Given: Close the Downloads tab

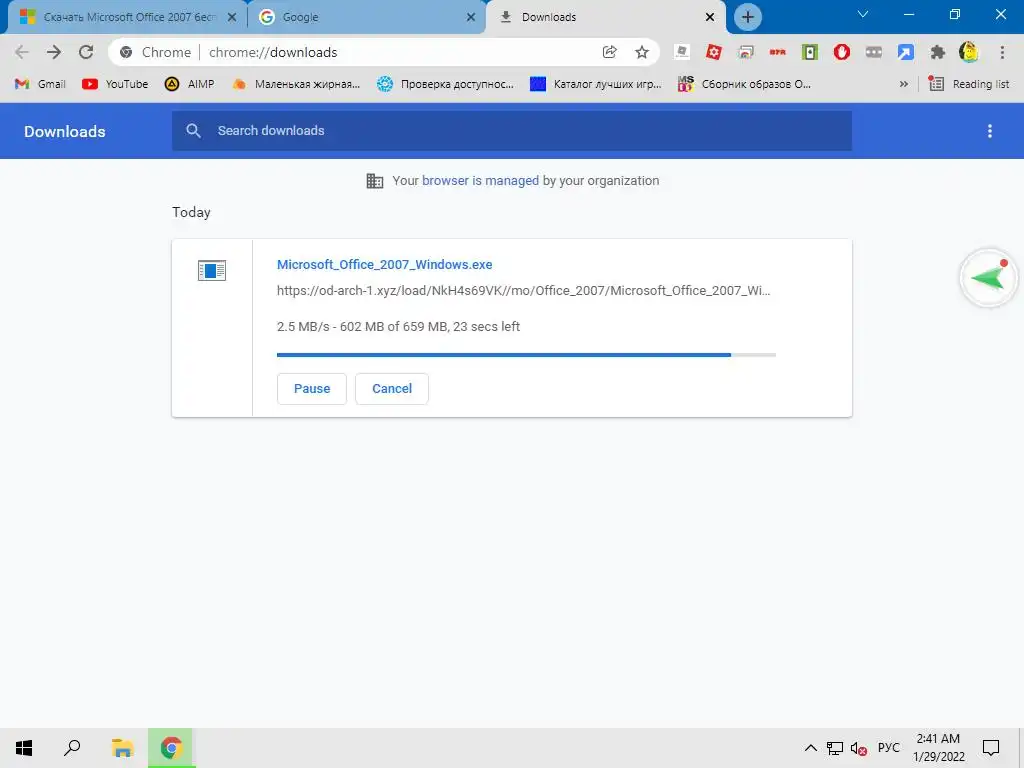Looking at the screenshot, I should point(710,17).
